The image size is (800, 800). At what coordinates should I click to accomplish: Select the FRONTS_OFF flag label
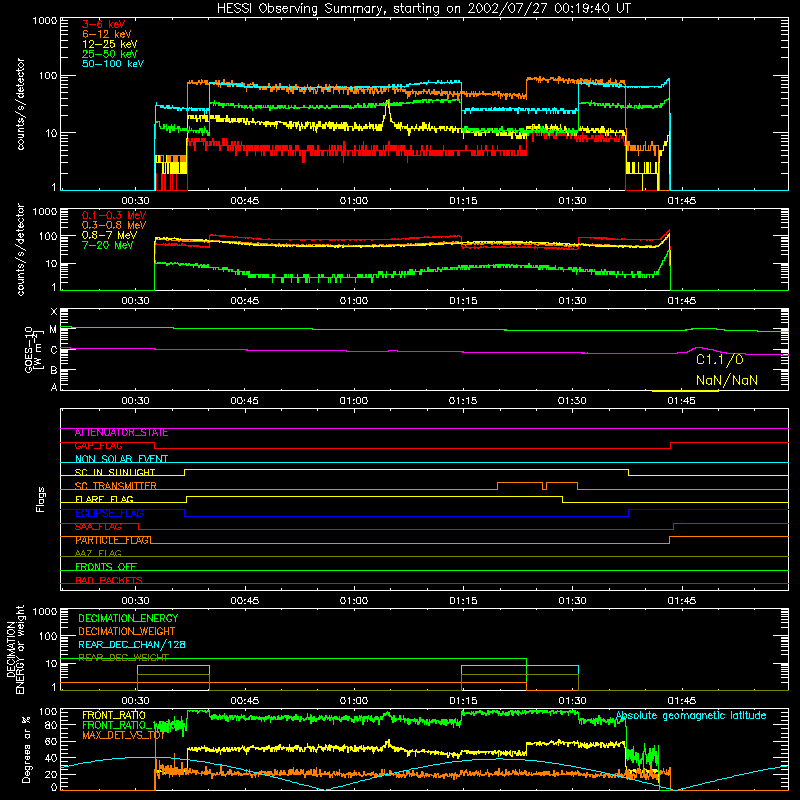106,567
